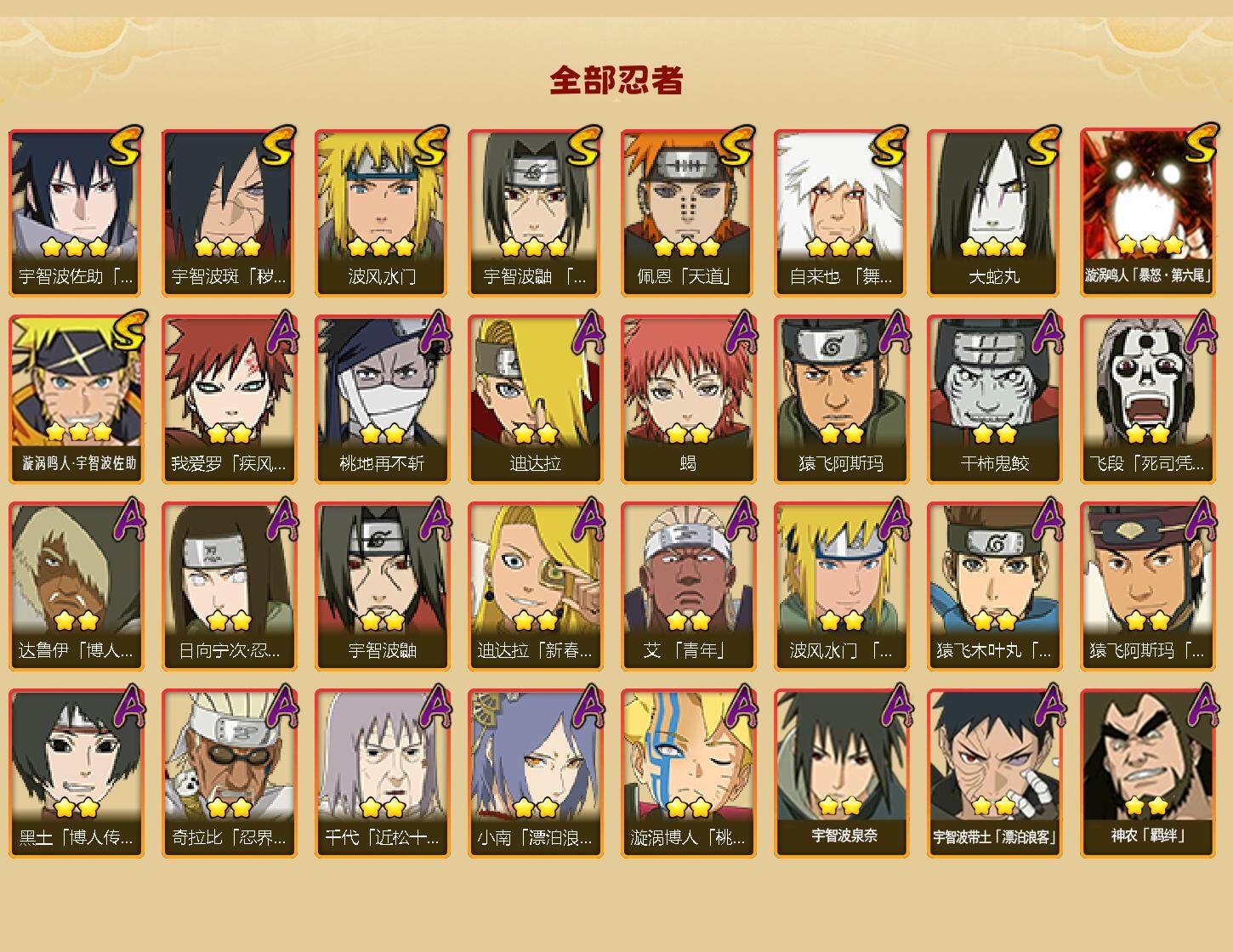Select the 艾「青年」ninja card
Viewport: 1233px width, 952px height.
click(x=688, y=586)
